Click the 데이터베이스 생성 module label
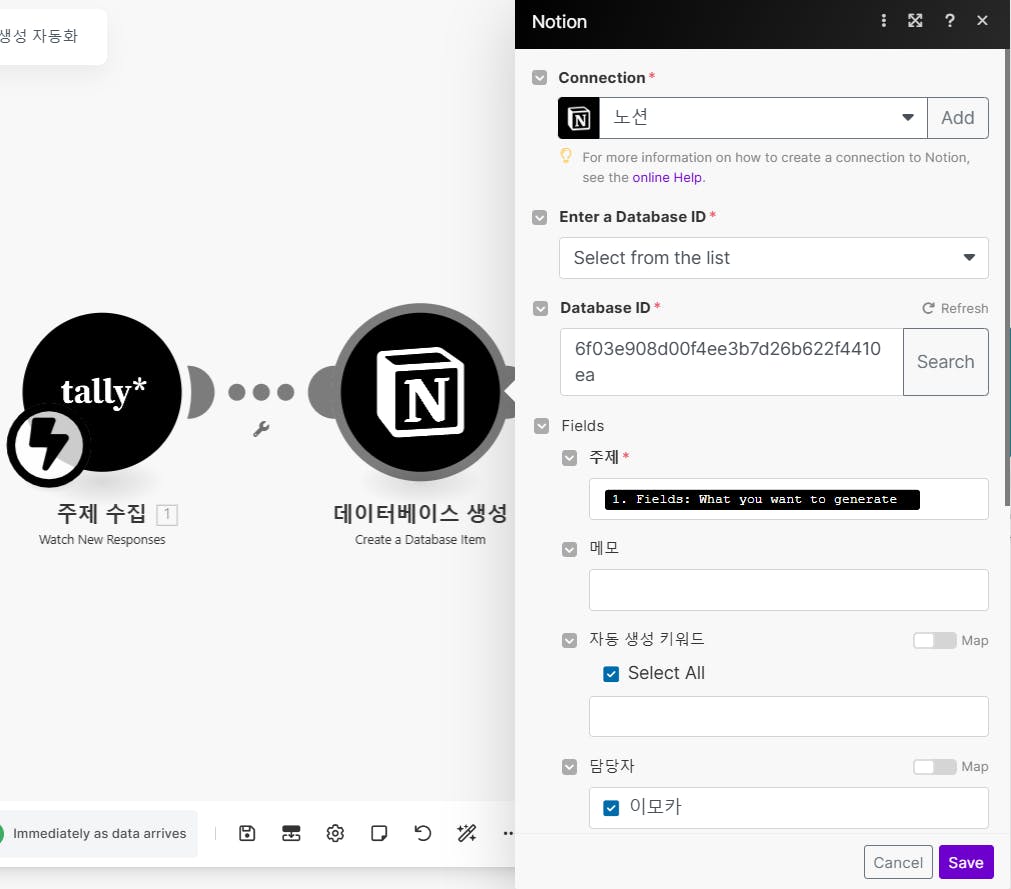The width and height of the screenshot is (1011, 889). (x=420, y=514)
